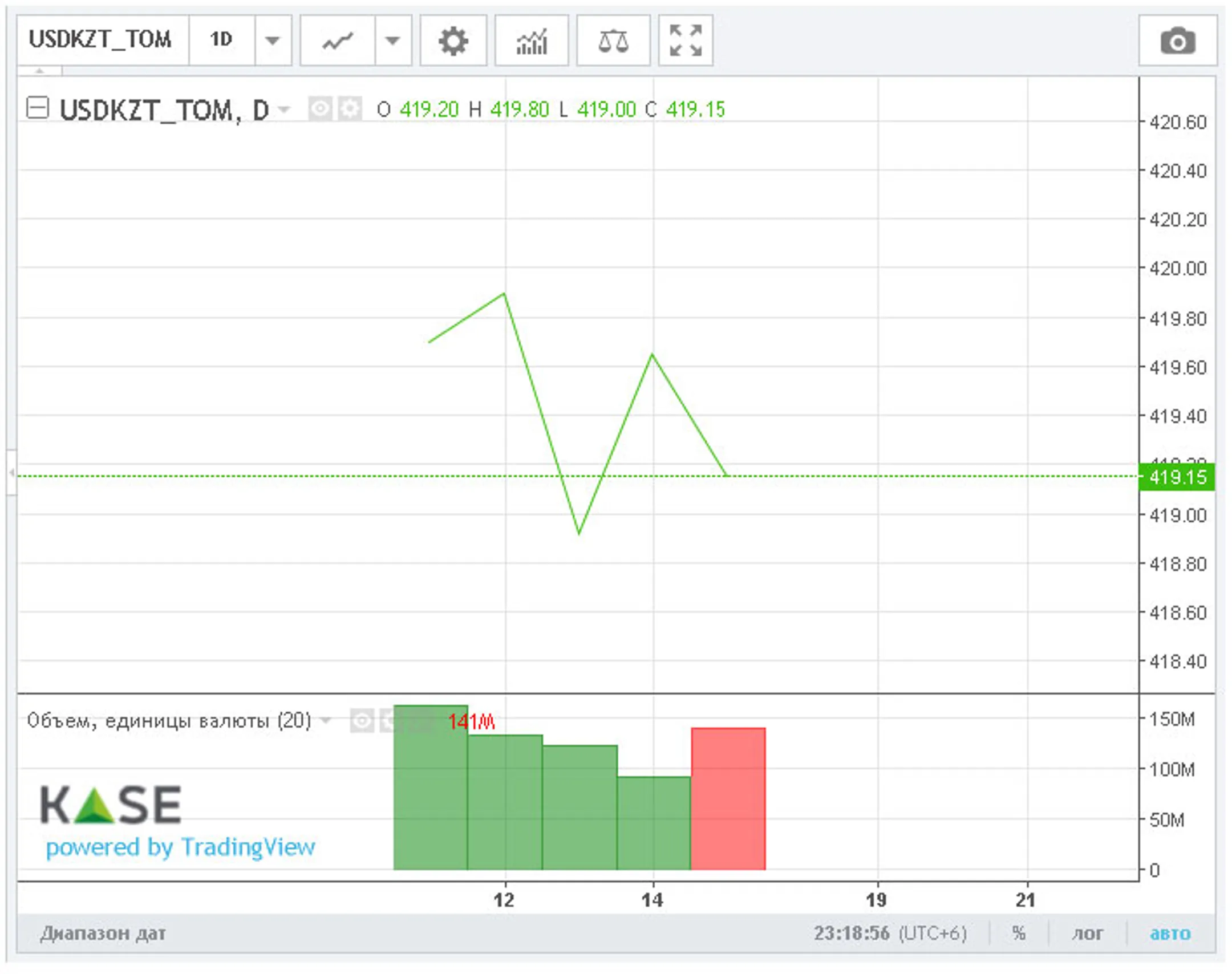The image size is (1232, 974).
Task: Toggle logarithmic scale with the лог button
Action: pos(1087,934)
